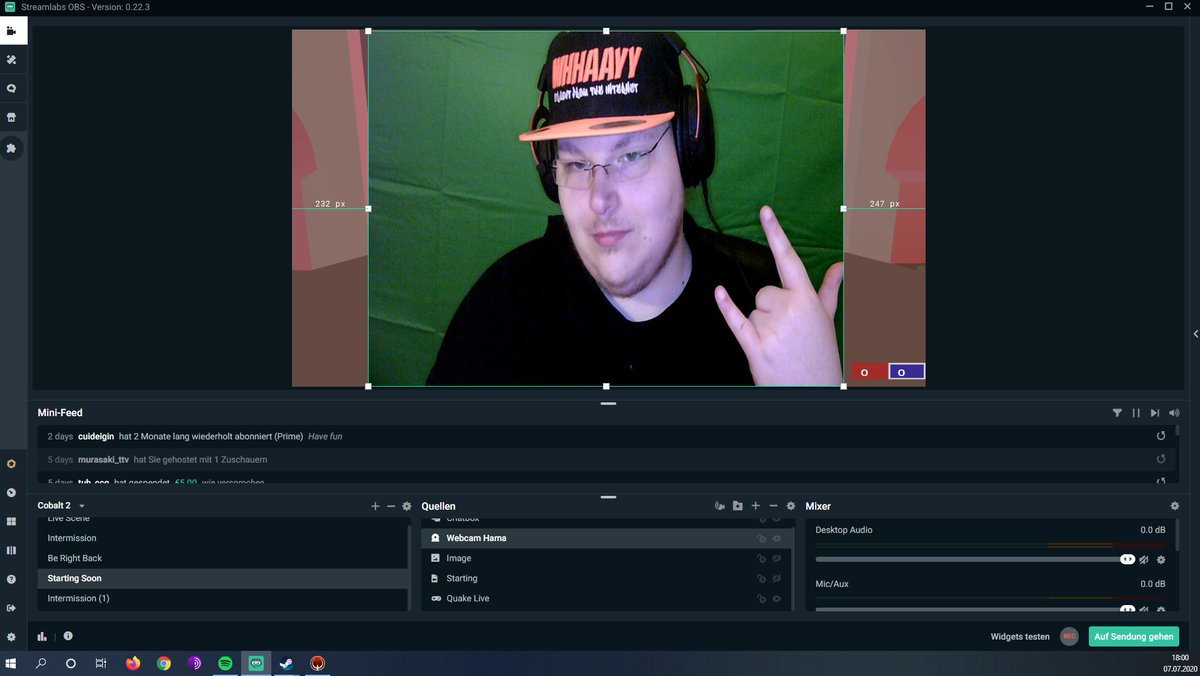Screen dimensions: 1200x676
Task: Open Spotify from the taskbar
Action: tap(225, 663)
